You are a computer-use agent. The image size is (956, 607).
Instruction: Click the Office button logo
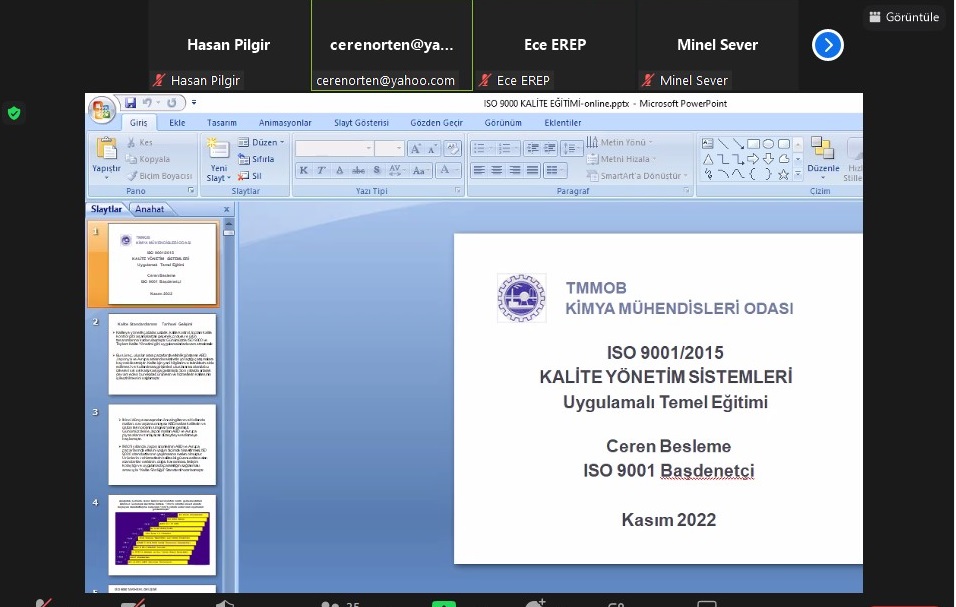[x=102, y=109]
